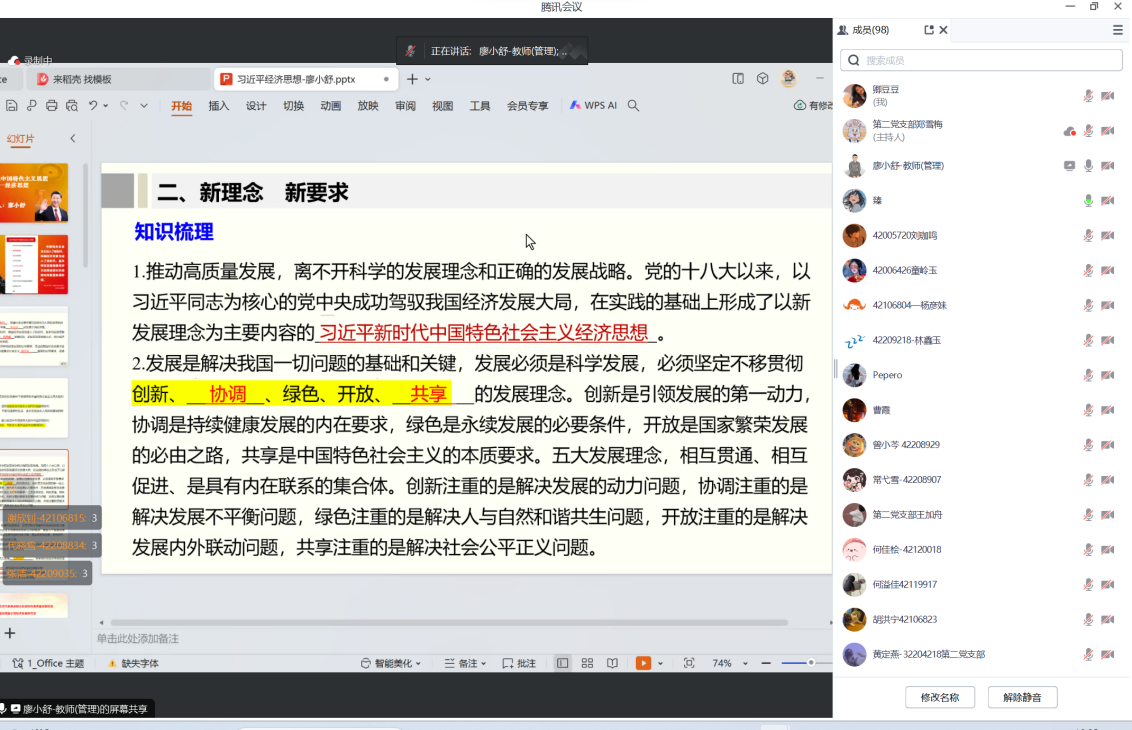Open the 设计 ribbon tab
Screen dimensions: 1132x730
click(256, 105)
